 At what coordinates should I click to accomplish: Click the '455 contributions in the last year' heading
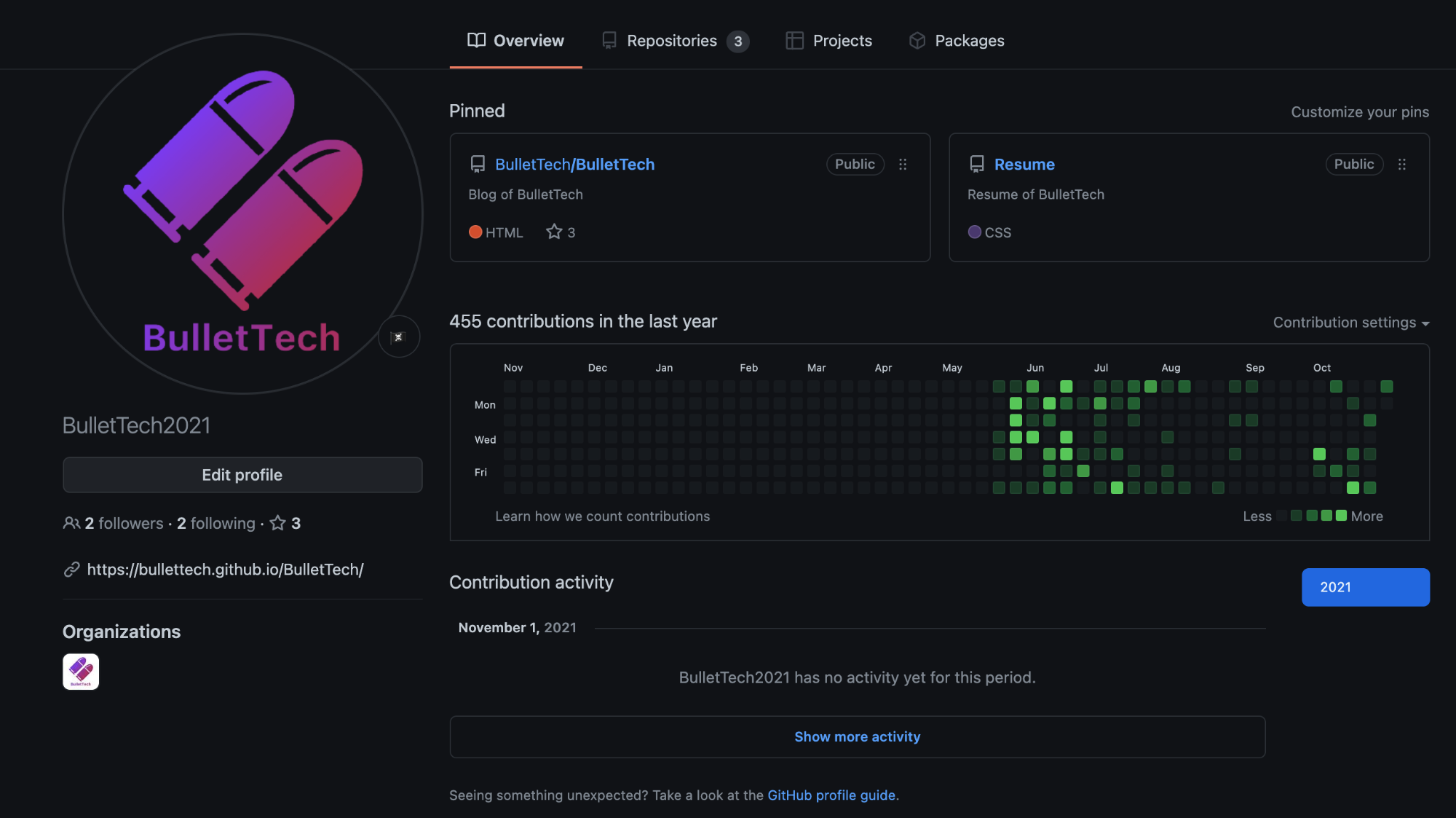click(583, 321)
